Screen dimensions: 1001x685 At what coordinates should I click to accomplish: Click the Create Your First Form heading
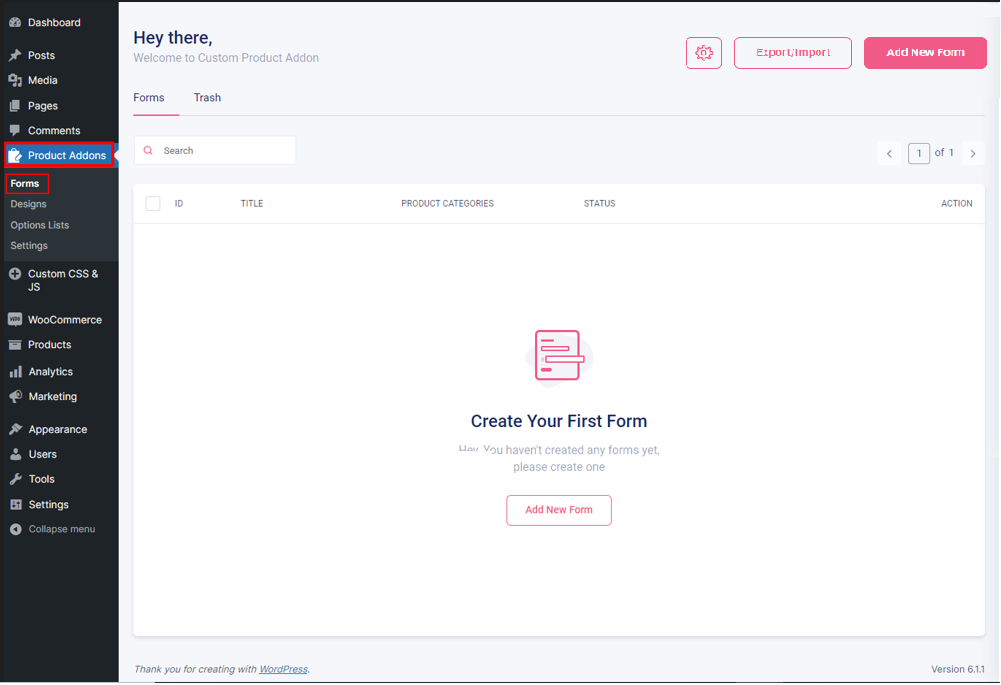559,421
